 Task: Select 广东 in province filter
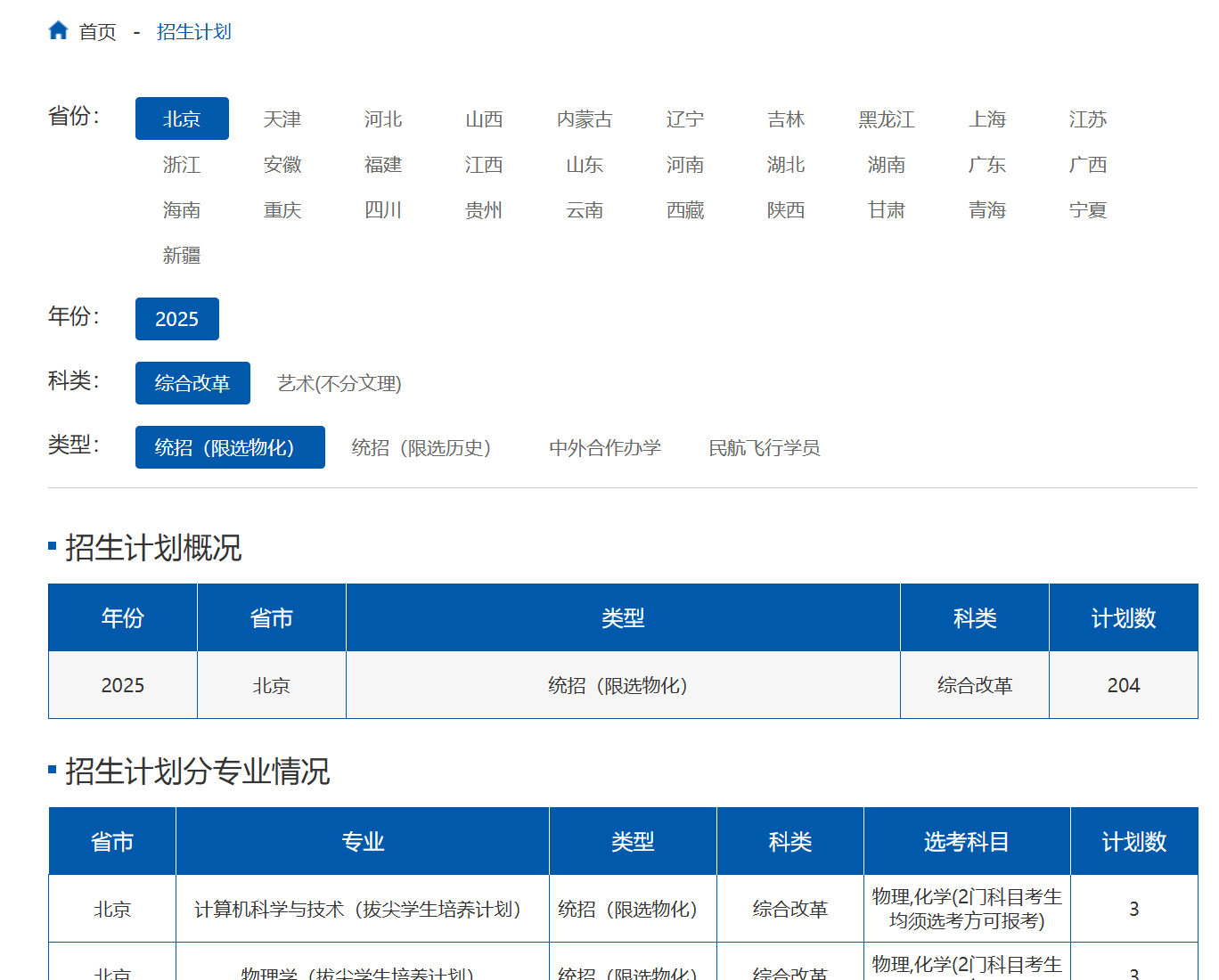click(987, 165)
